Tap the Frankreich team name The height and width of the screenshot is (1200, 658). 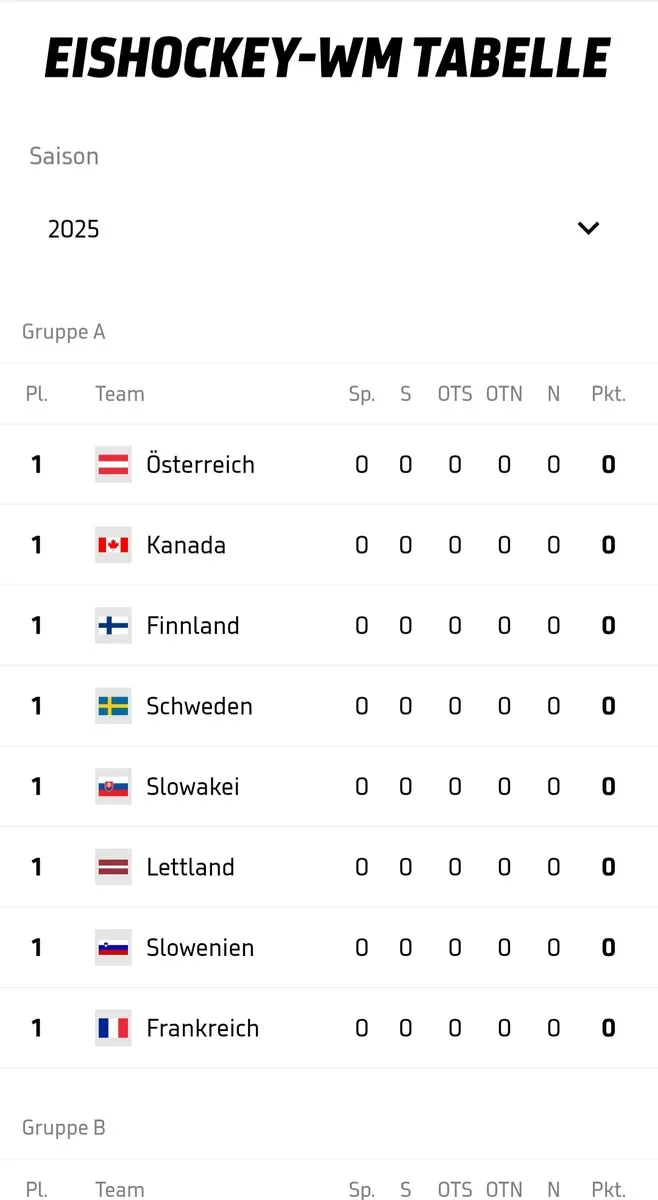(202, 1028)
